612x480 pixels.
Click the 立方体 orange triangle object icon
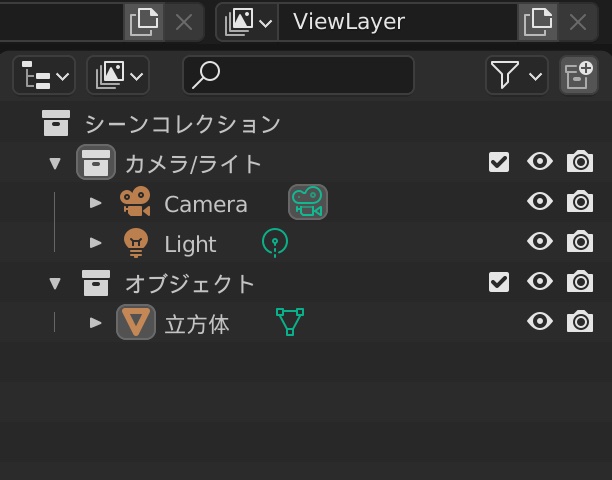point(135,322)
